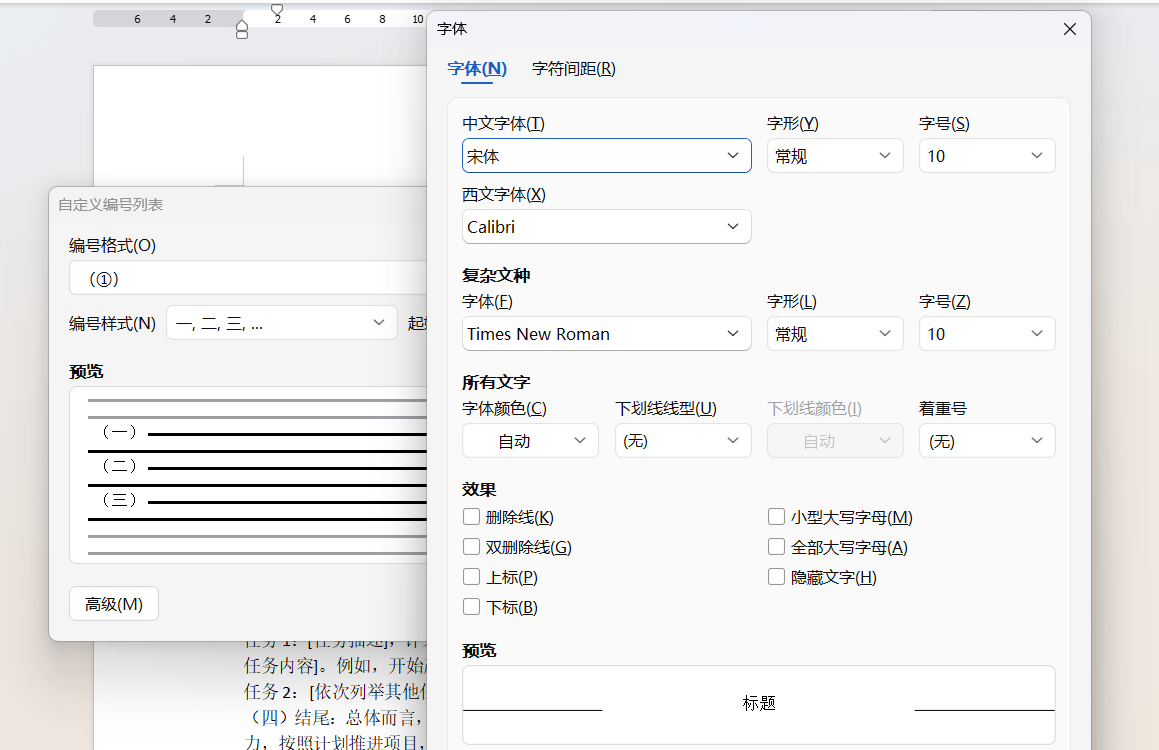This screenshot has width=1159, height=750.
Task: Open the 着重号 dropdown
Action: (987, 440)
